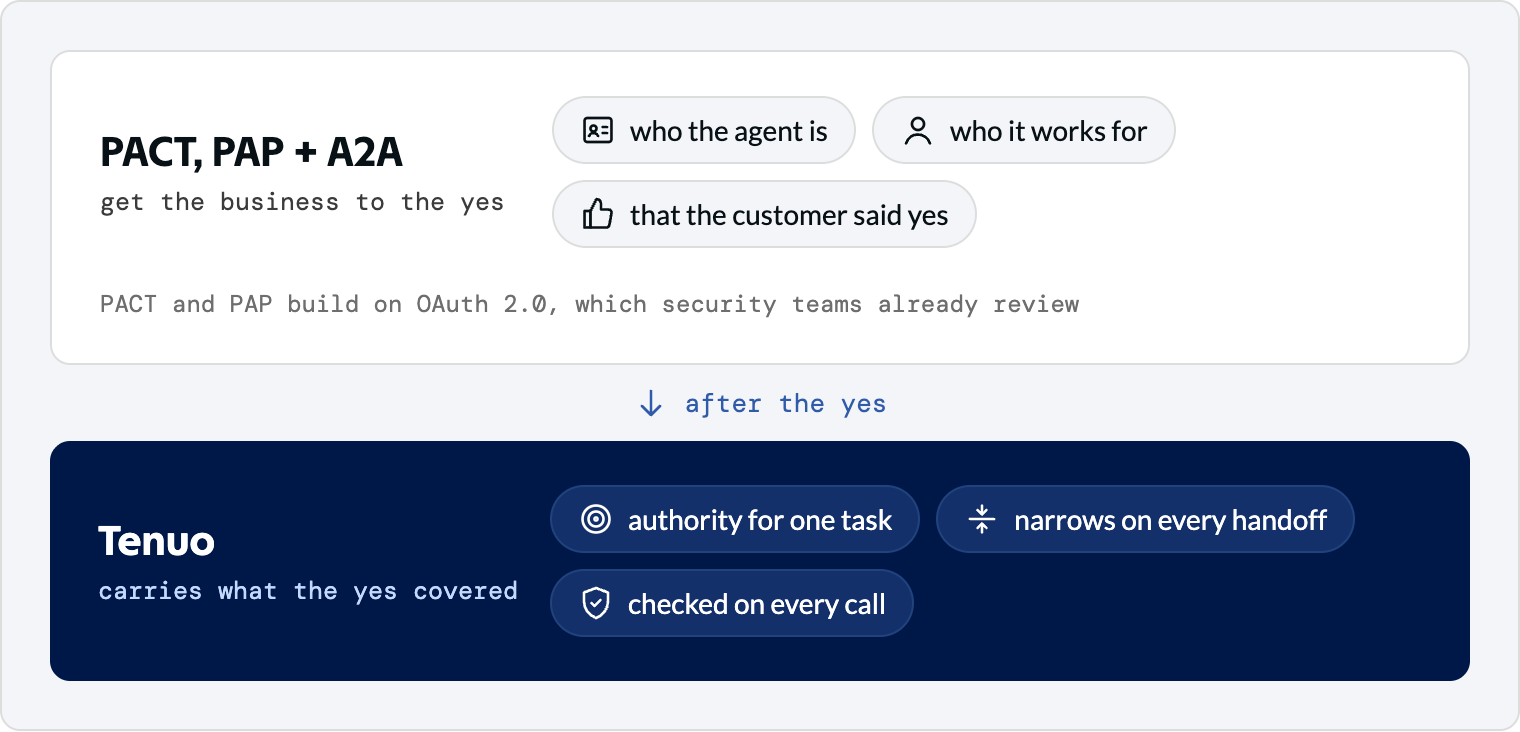This screenshot has height=732, width=1520.
Task: Click the "carries what the yes covered" subtitle
Action: 308,592
